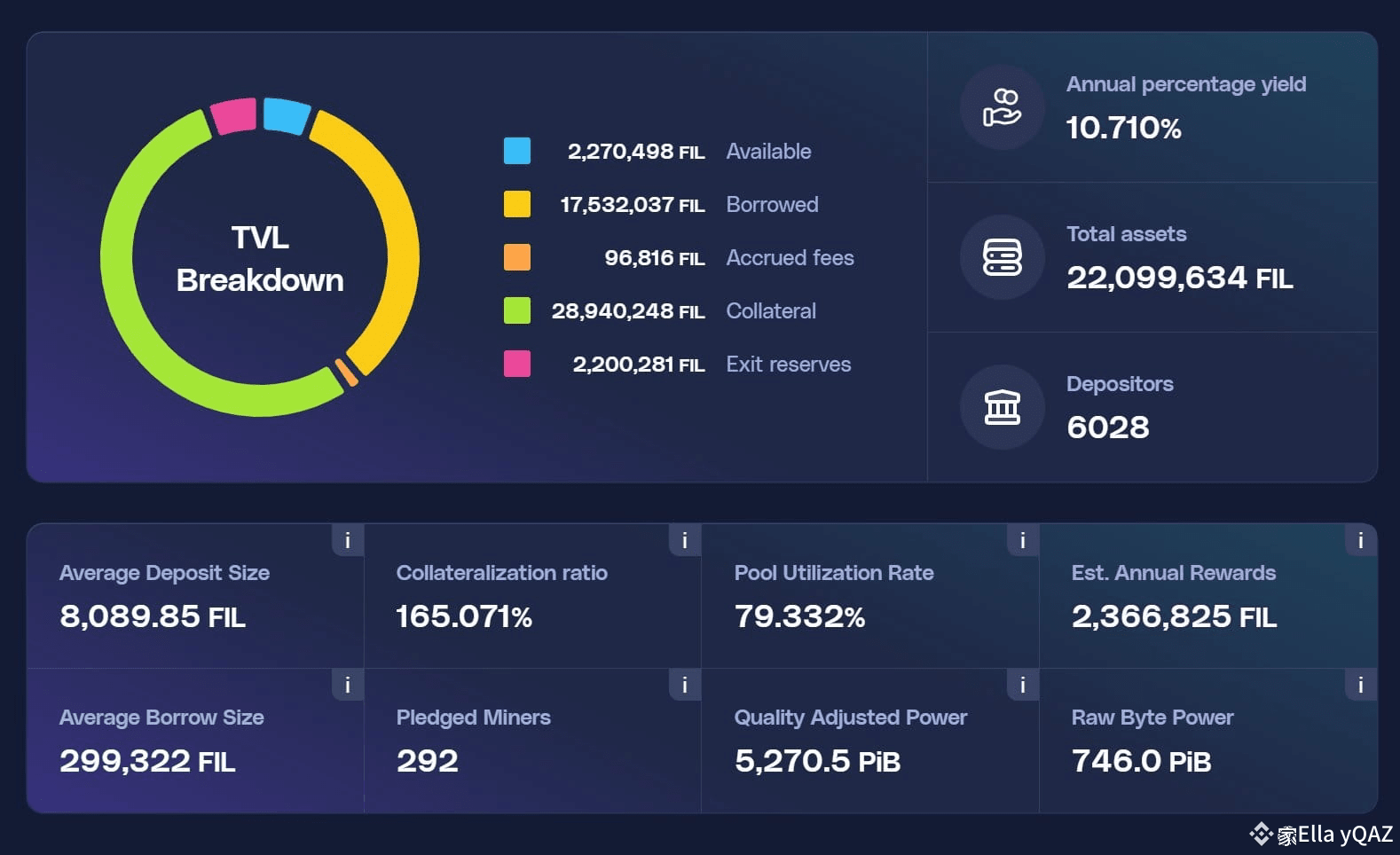Click the Pledged Miners label
The image size is (1400, 855).
coord(474,718)
